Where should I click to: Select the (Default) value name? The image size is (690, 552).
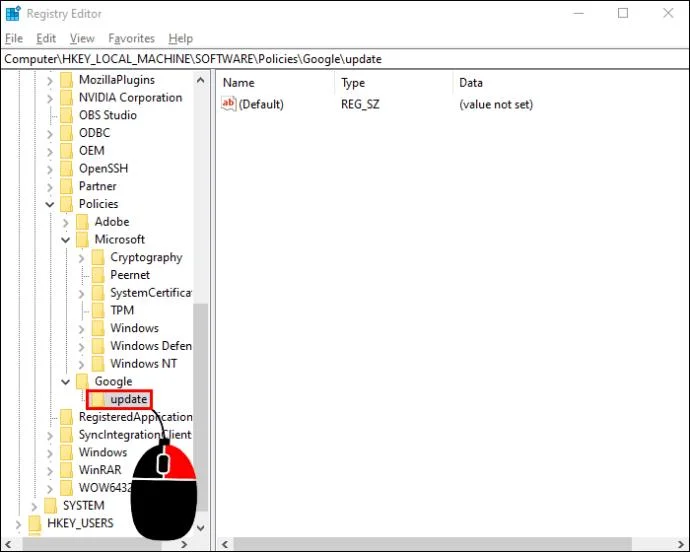tap(261, 104)
